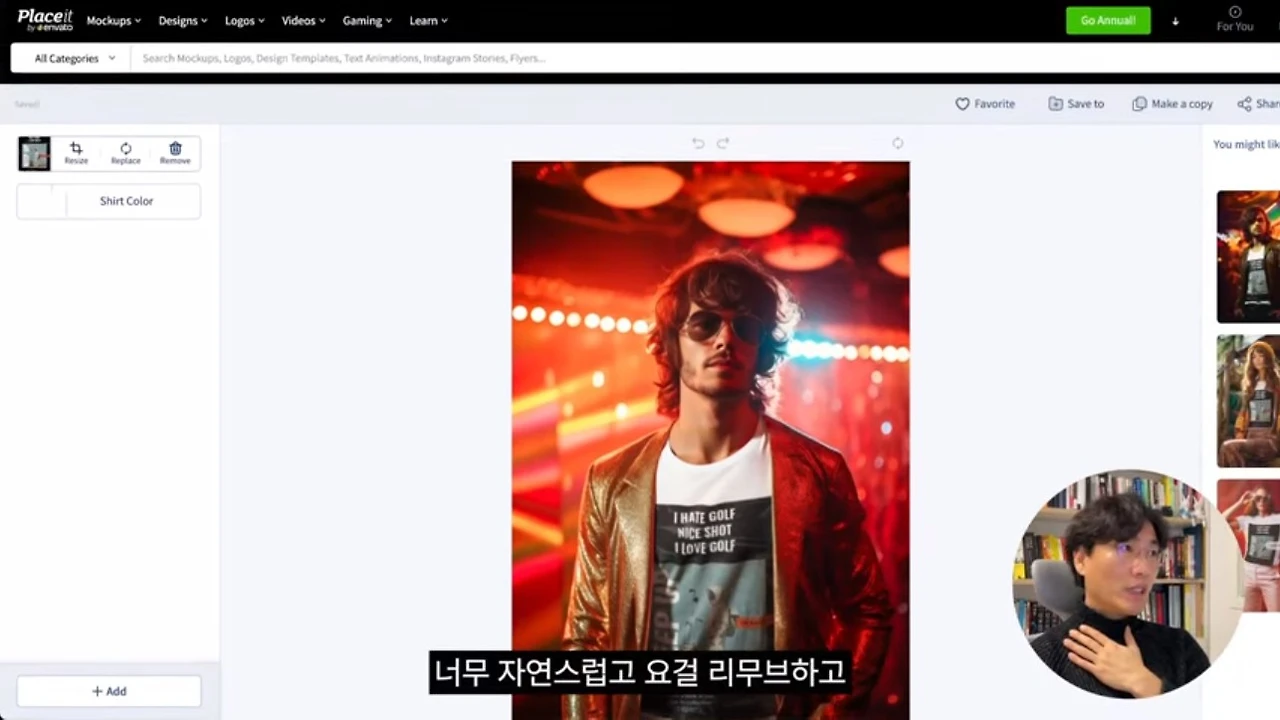1280x720 pixels.
Task: Click the Replace image tool
Action: pyautogui.click(x=126, y=153)
